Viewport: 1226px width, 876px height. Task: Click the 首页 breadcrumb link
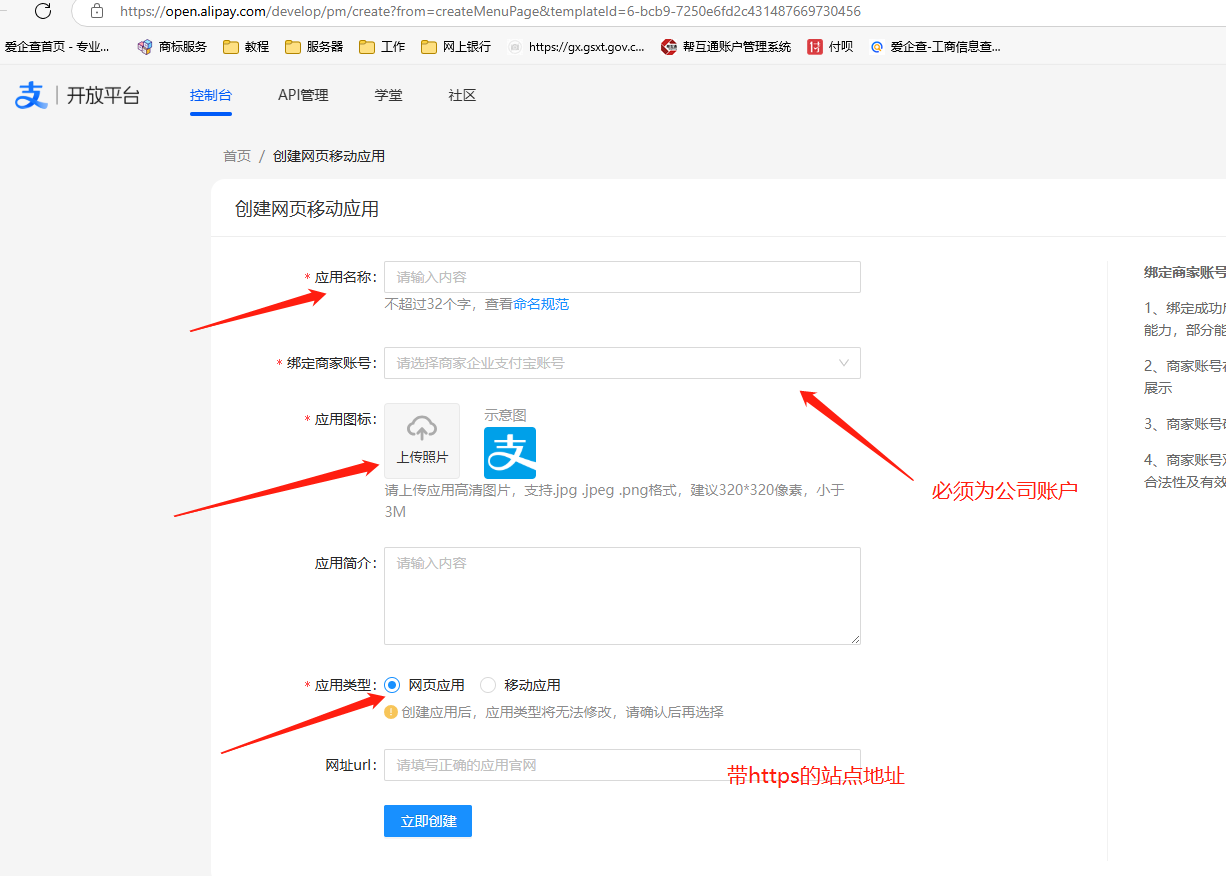[x=237, y=157]
